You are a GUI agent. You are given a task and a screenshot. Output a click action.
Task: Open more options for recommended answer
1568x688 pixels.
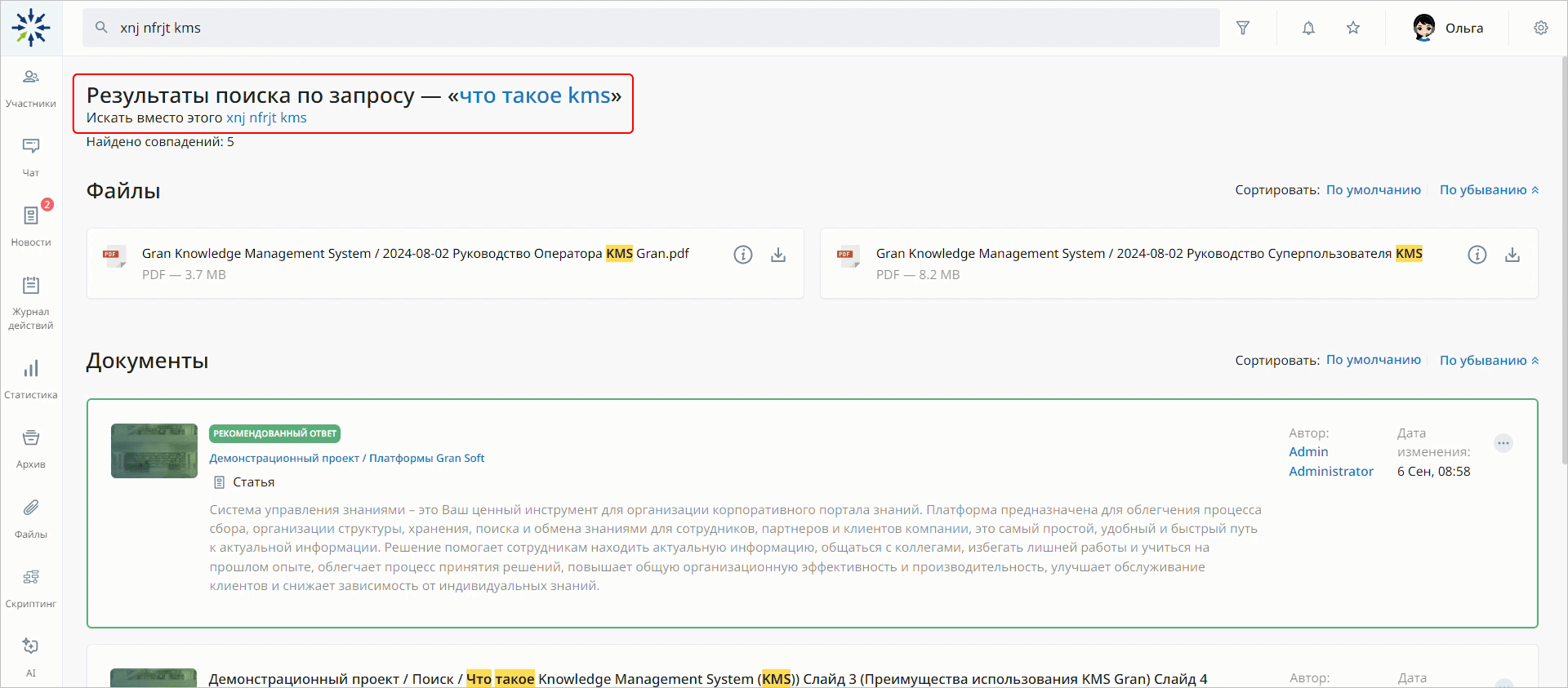[x=1503, y=443]
